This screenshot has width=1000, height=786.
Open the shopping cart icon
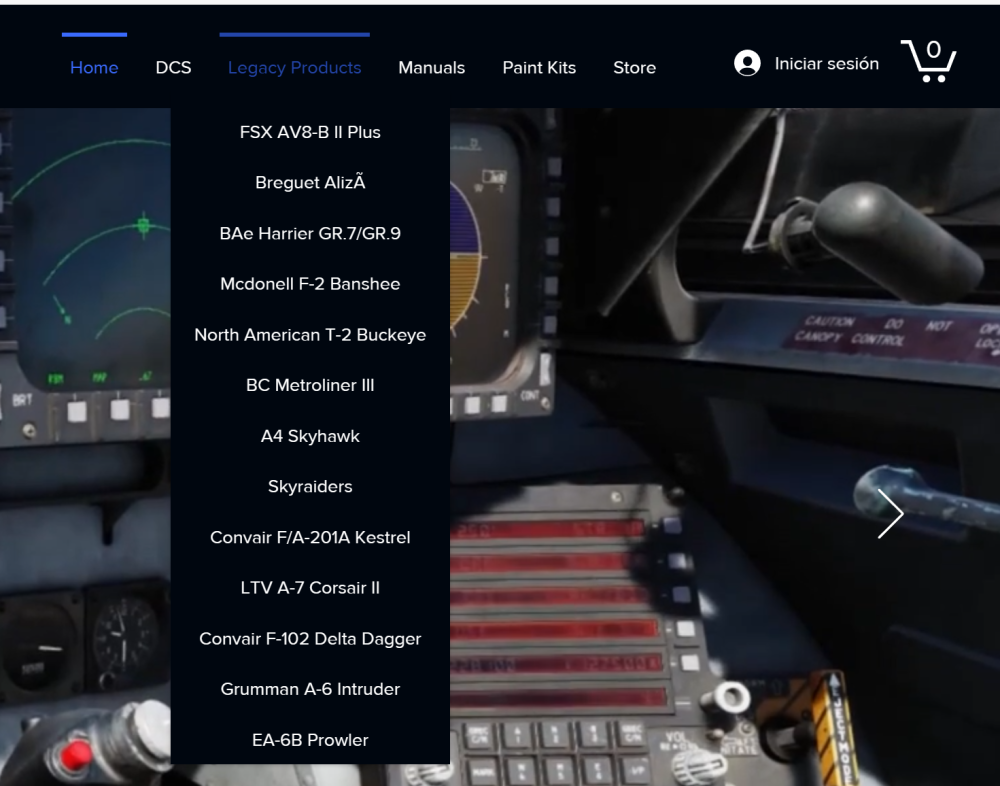(928, 61)
